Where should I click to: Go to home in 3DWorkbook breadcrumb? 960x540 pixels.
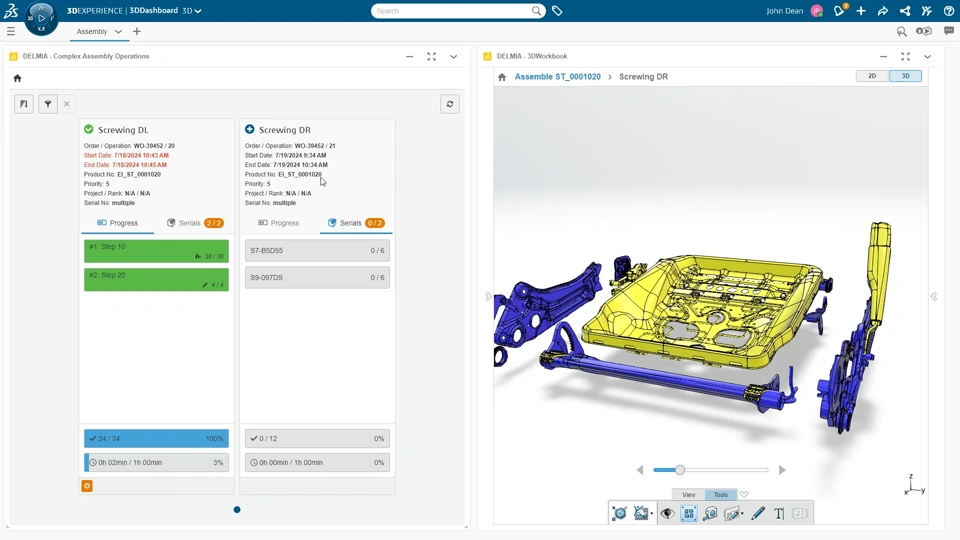[x=502, y=77]
